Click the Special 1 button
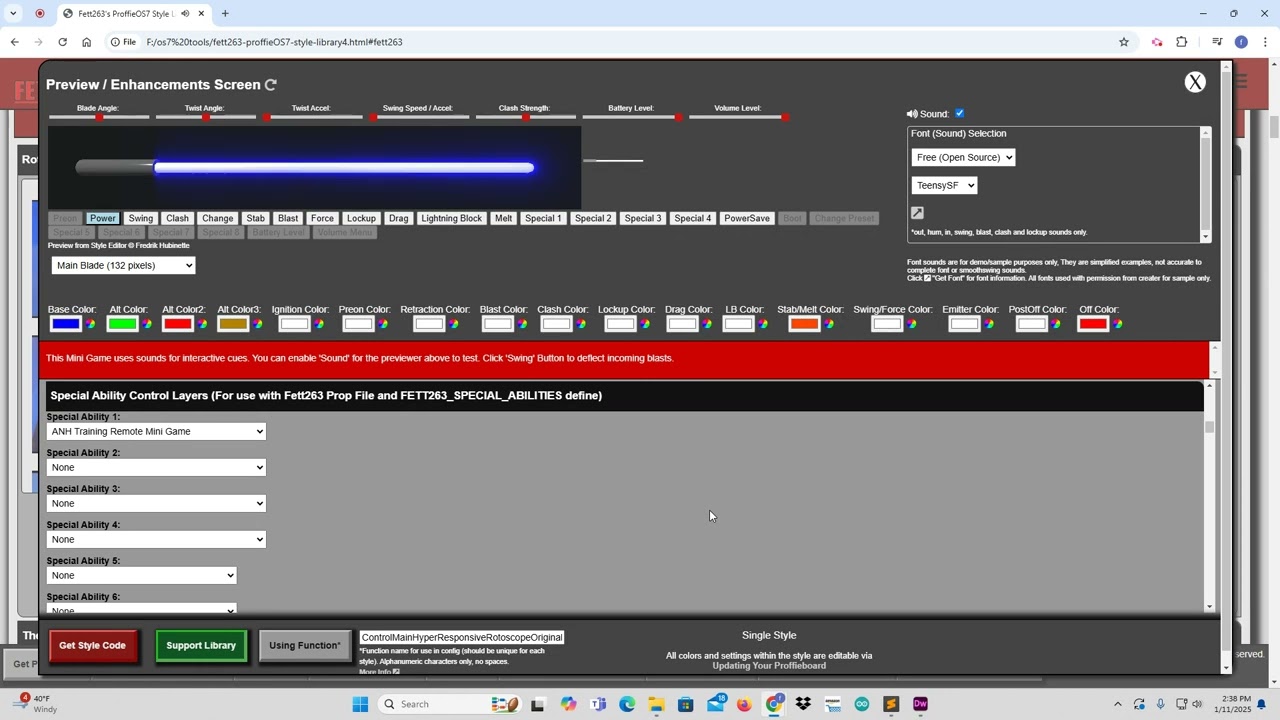Viewport: 1280px width, 720px height. (543, 218)
